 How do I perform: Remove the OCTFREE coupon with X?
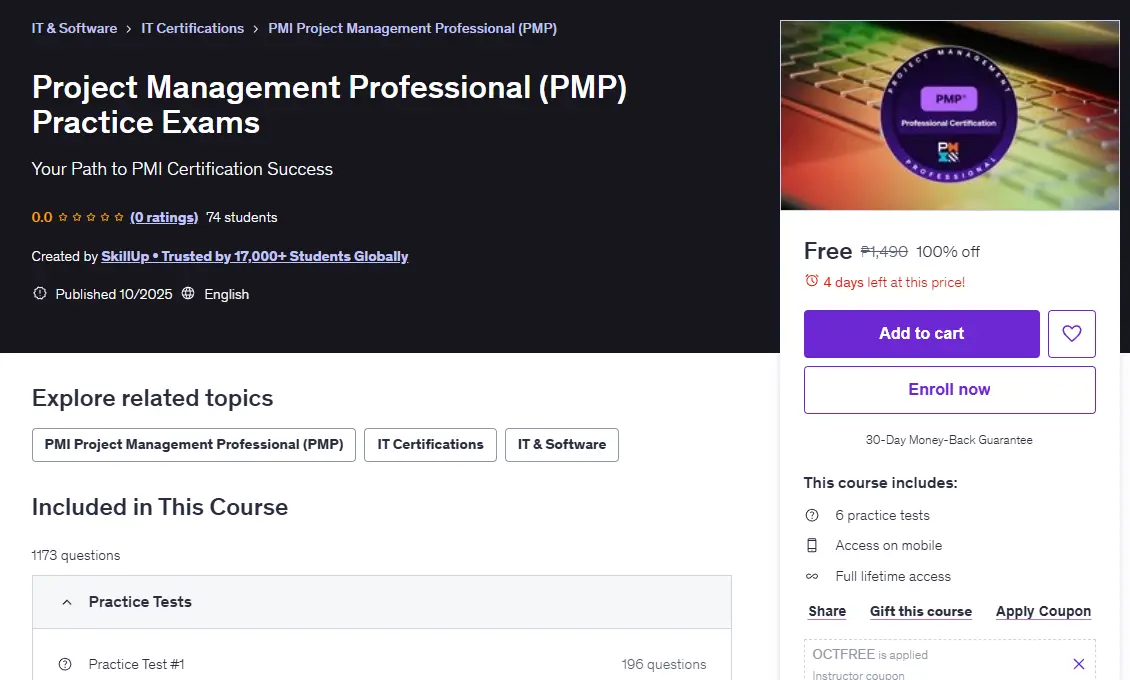(1078, 663)
